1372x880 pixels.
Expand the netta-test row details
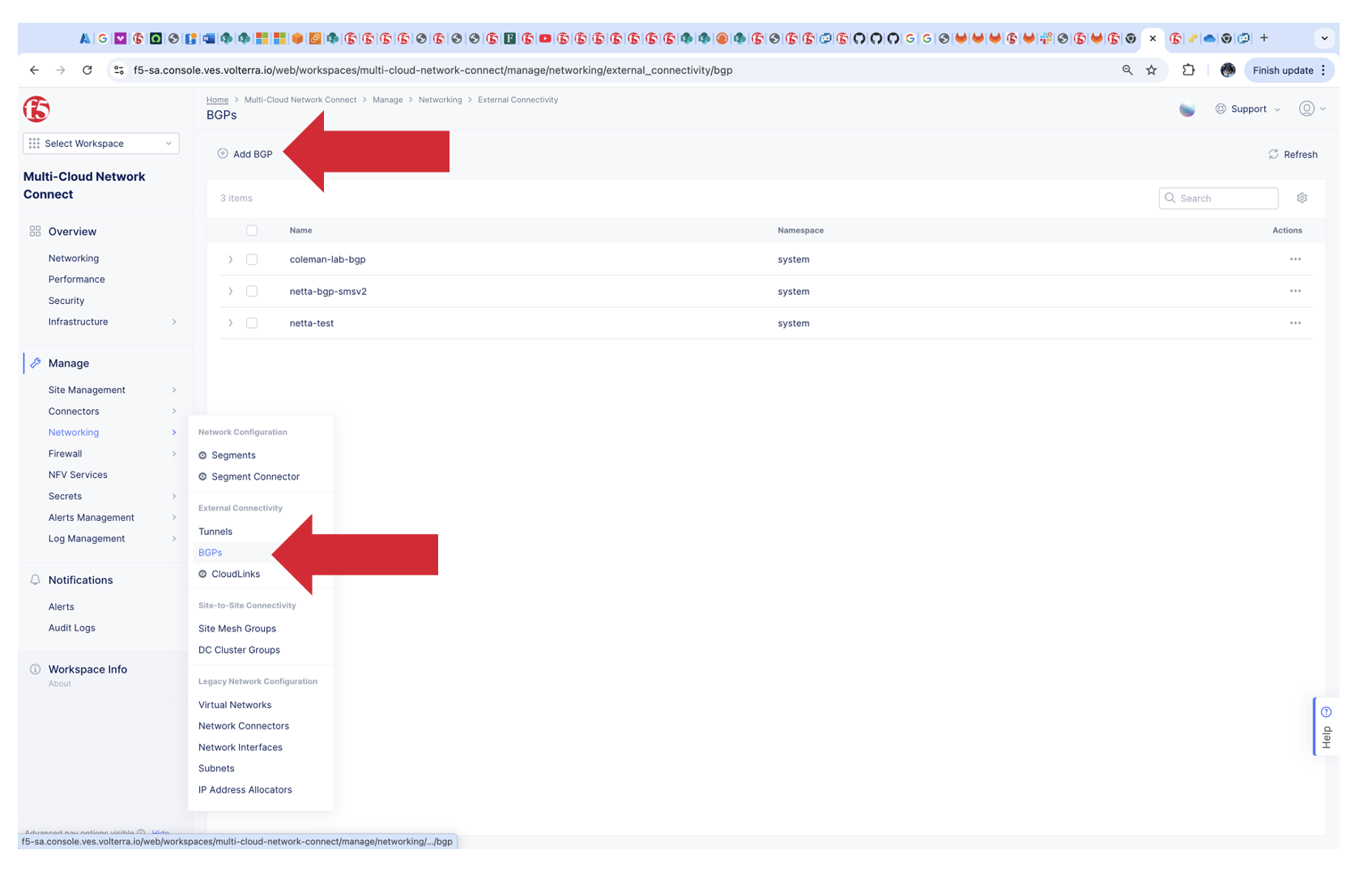coord(230,323)
